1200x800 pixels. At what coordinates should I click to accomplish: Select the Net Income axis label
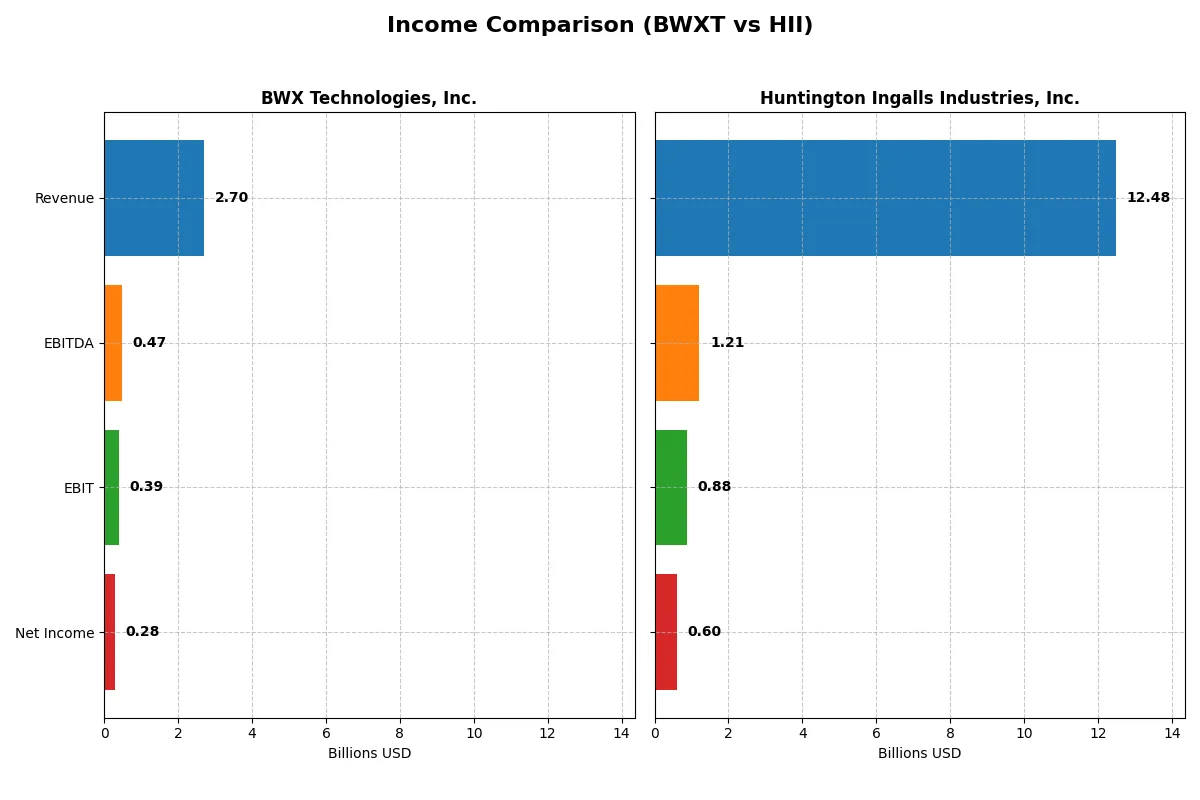coord(54,632)
